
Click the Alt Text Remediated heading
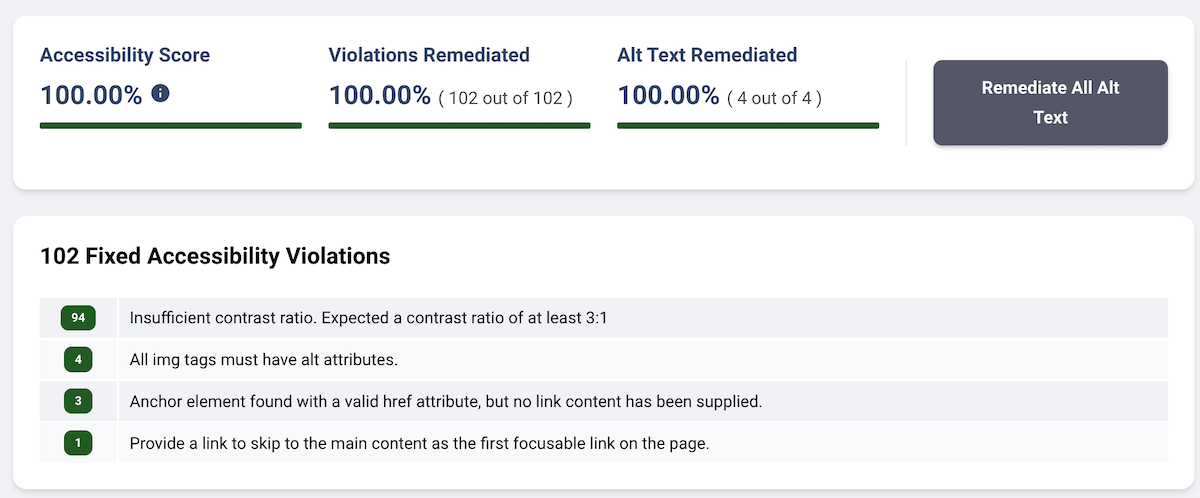click(707, 55)
